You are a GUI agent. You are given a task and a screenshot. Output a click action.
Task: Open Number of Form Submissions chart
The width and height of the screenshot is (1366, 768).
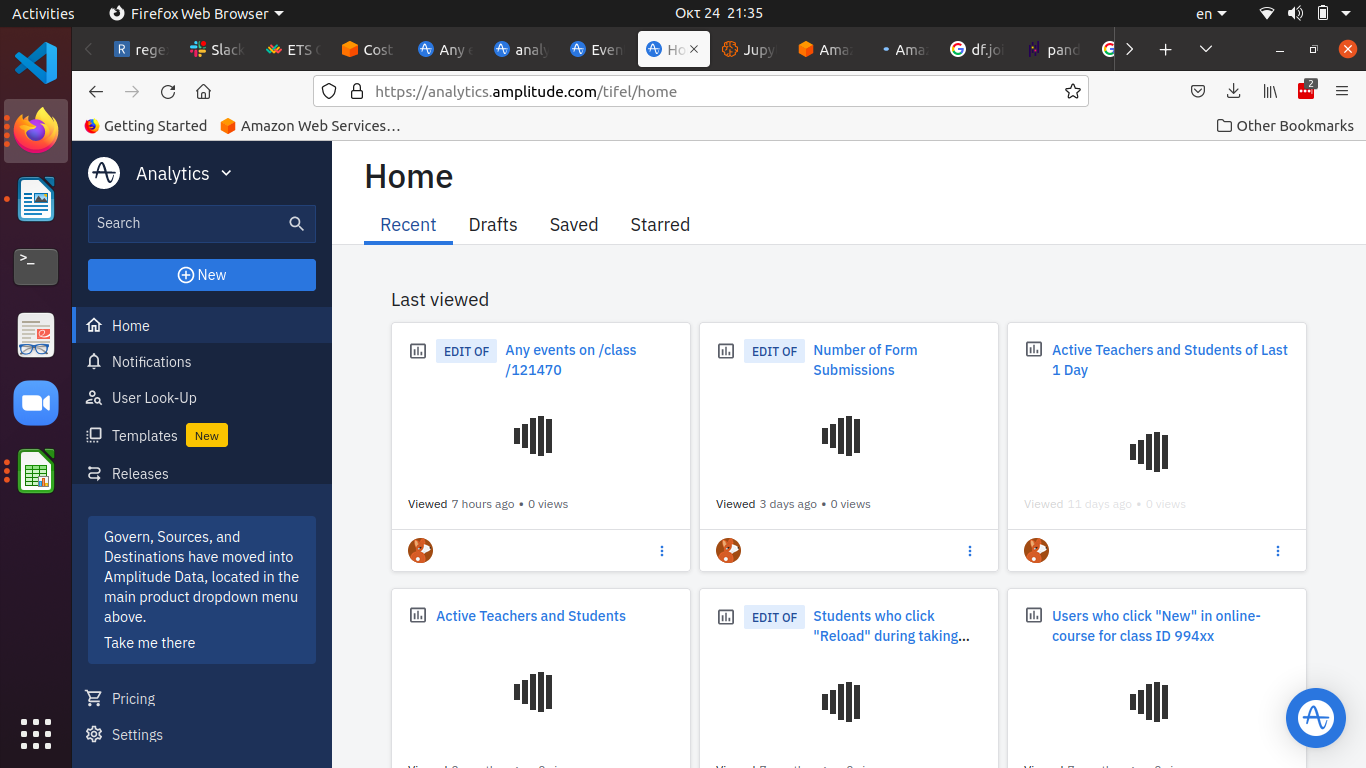[x=865, y=360]
